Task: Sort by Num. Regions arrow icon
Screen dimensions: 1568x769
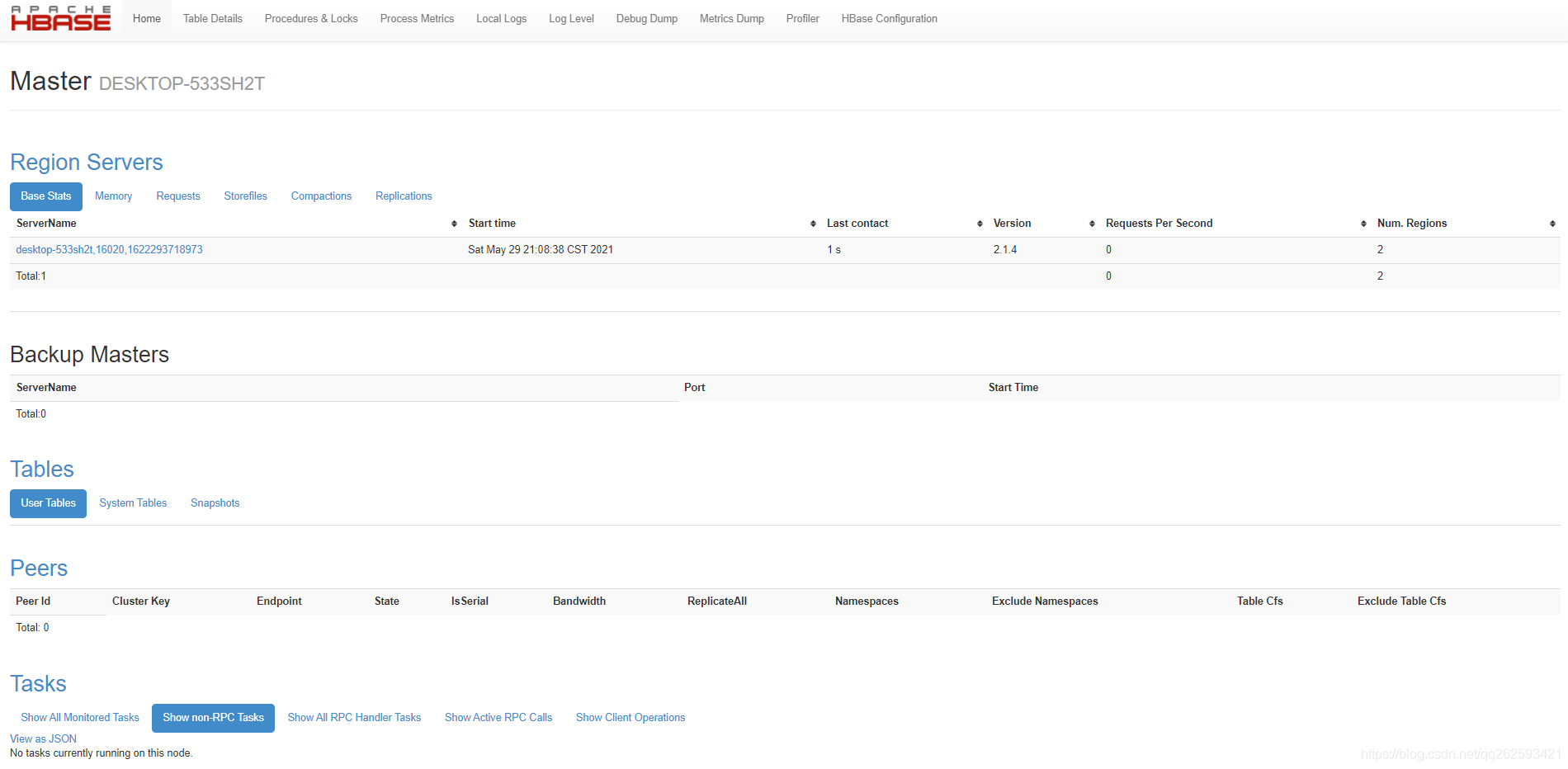Action: pos(1552,224)
